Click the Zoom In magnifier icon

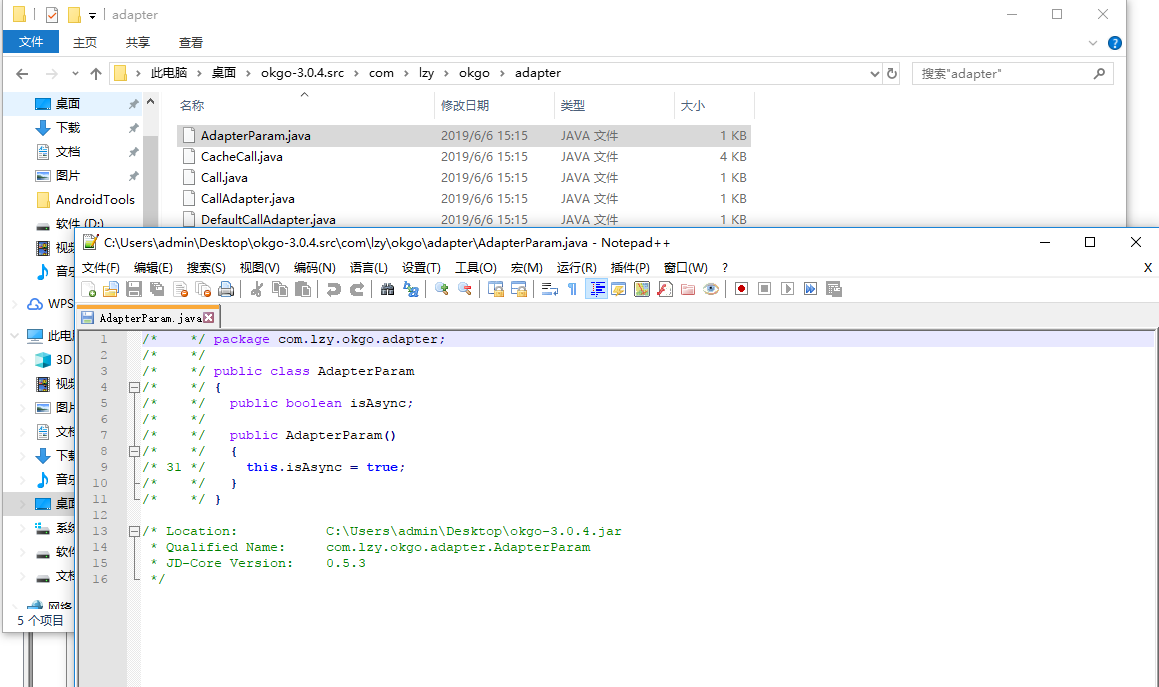(x=441, y=289)
